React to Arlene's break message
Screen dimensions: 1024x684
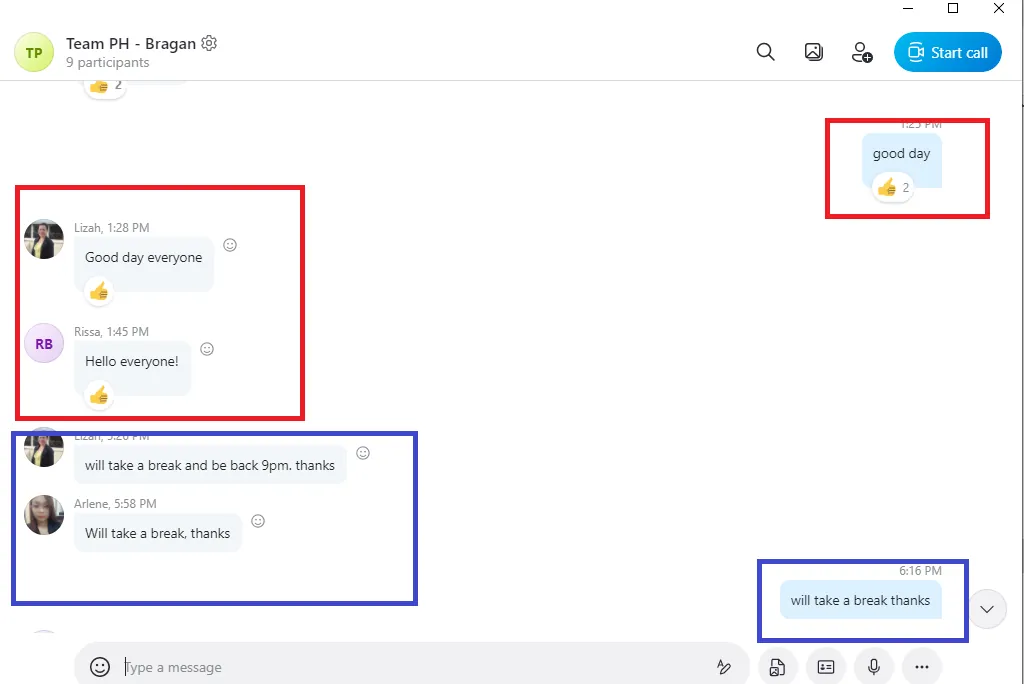click(x=258, y=521)
